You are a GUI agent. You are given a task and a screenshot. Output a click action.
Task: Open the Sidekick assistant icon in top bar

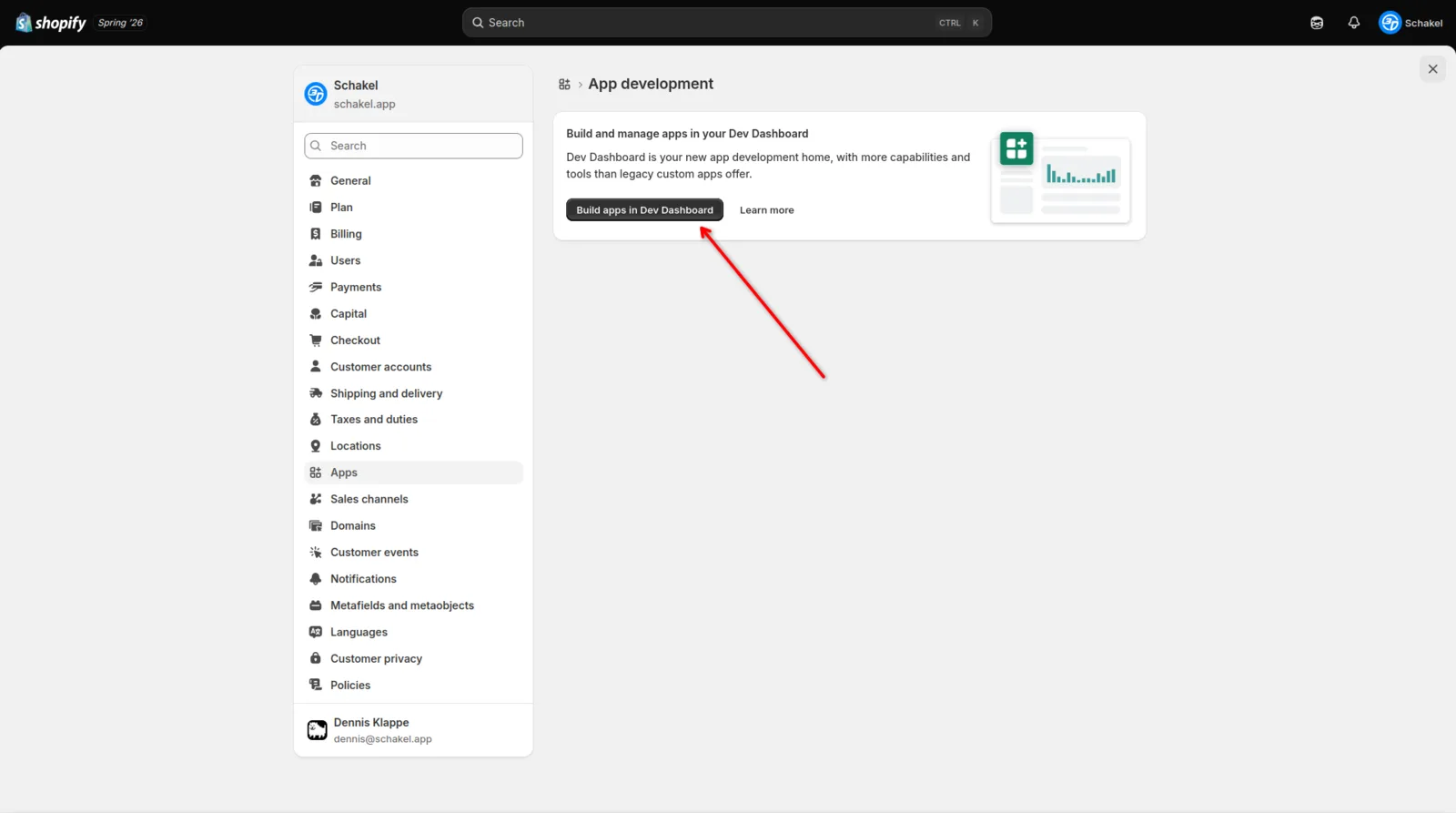tap(1316, 23)
